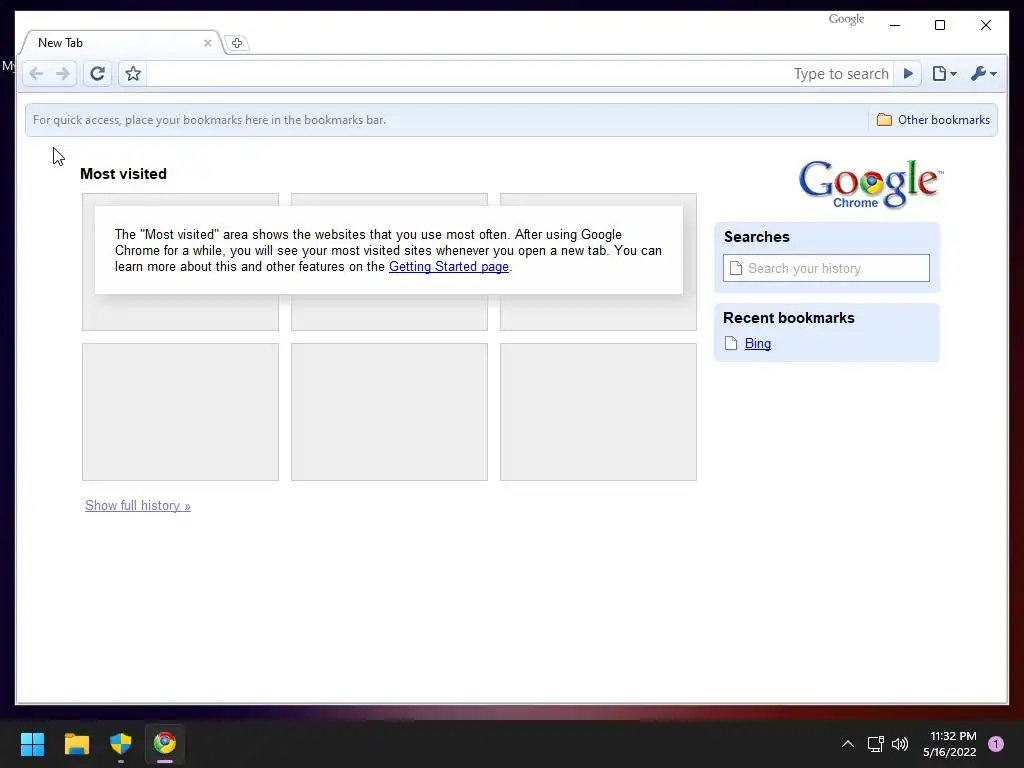1024x768 pixels.
Task: Open the Other bookmarks folder
Action: tap(933, 120)
